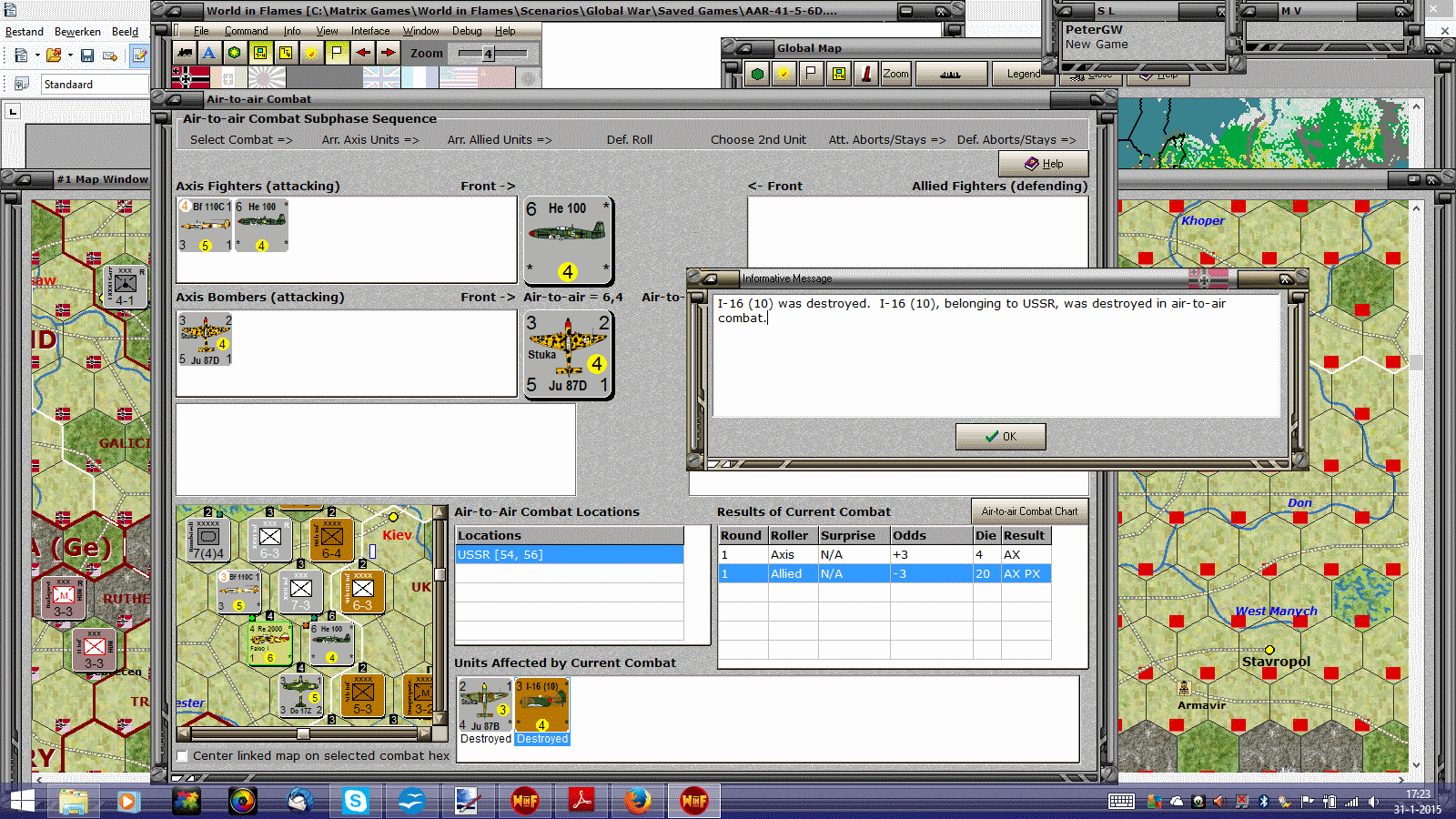
Task: Select the Ju 87D bomber in the Axis bombers list
Action: point(205,339)
